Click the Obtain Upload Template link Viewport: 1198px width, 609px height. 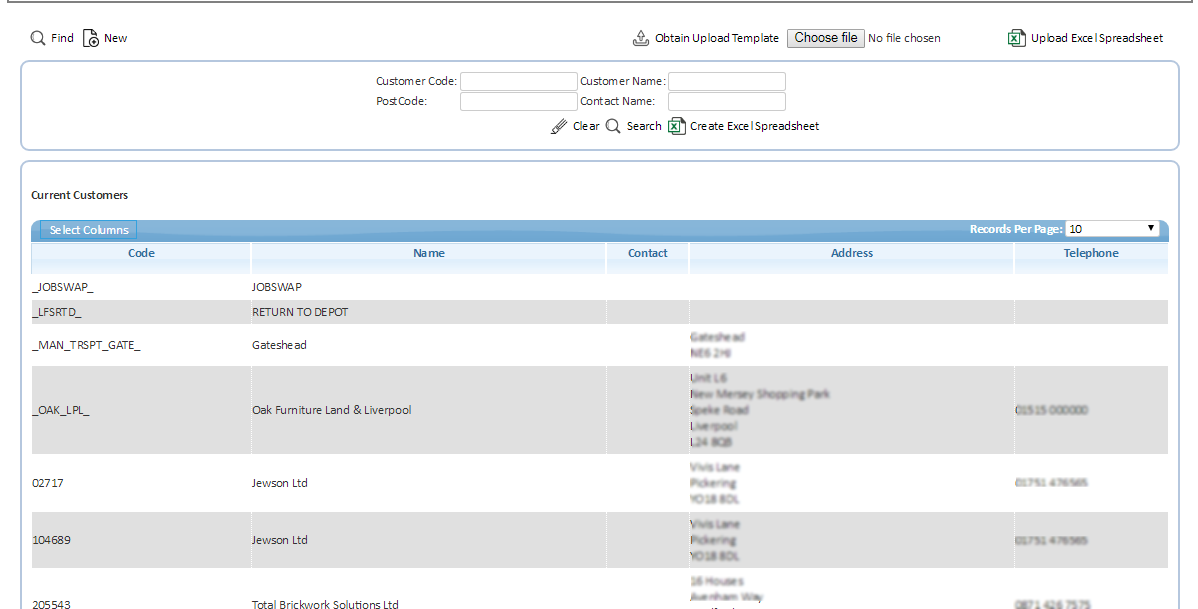717,38
